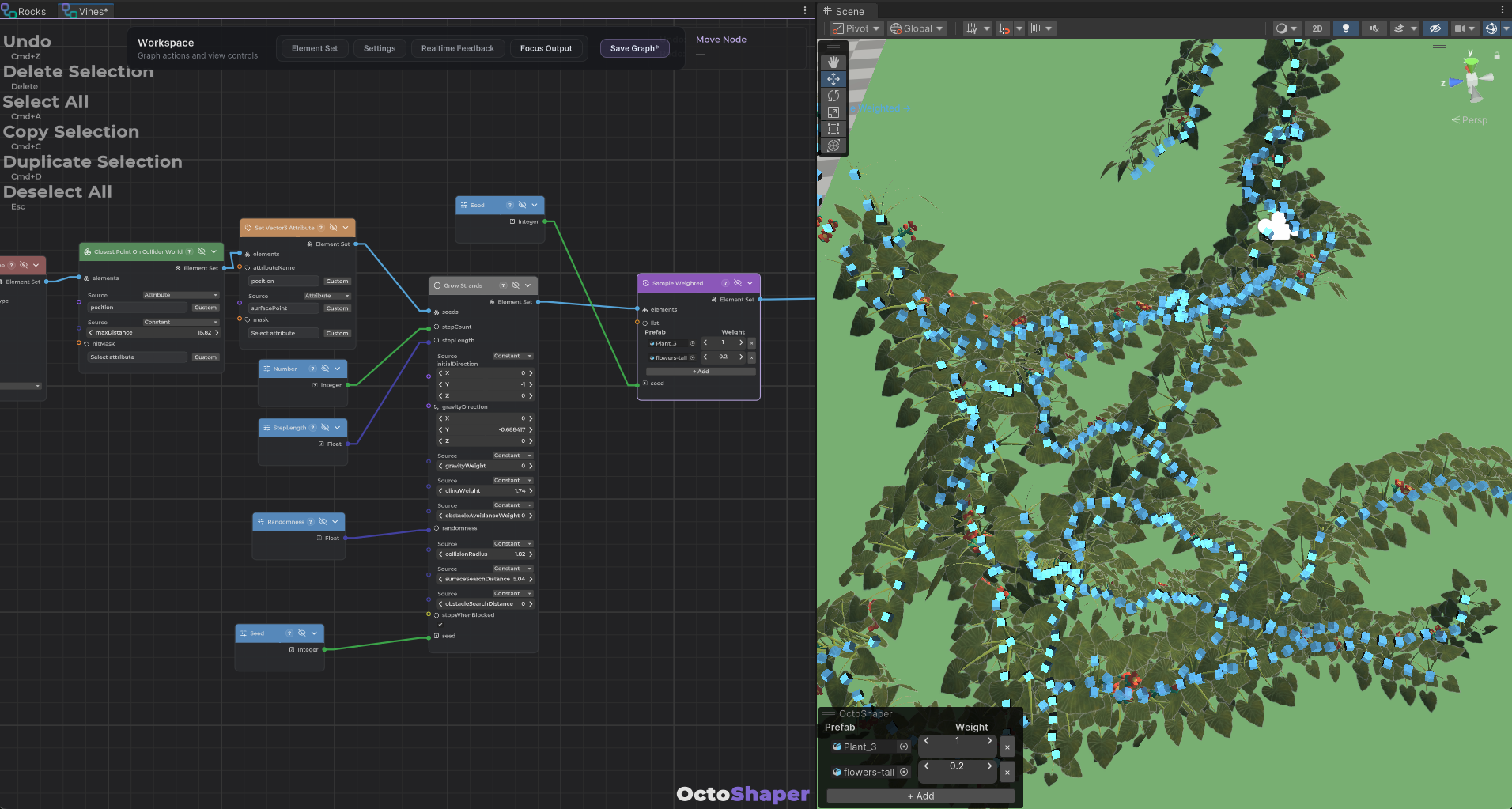
Task: Increase Plant_3 weight in OctoShaper overlay
Action: click(x=989, y=741)
